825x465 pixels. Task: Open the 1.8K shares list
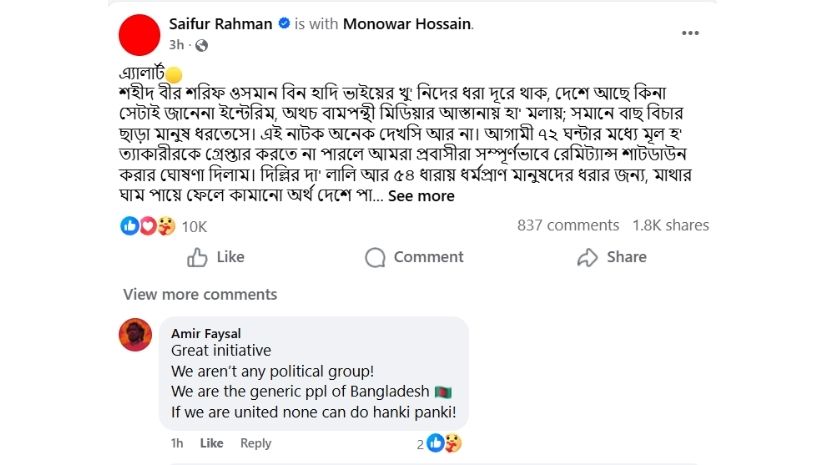click(670, 226)
